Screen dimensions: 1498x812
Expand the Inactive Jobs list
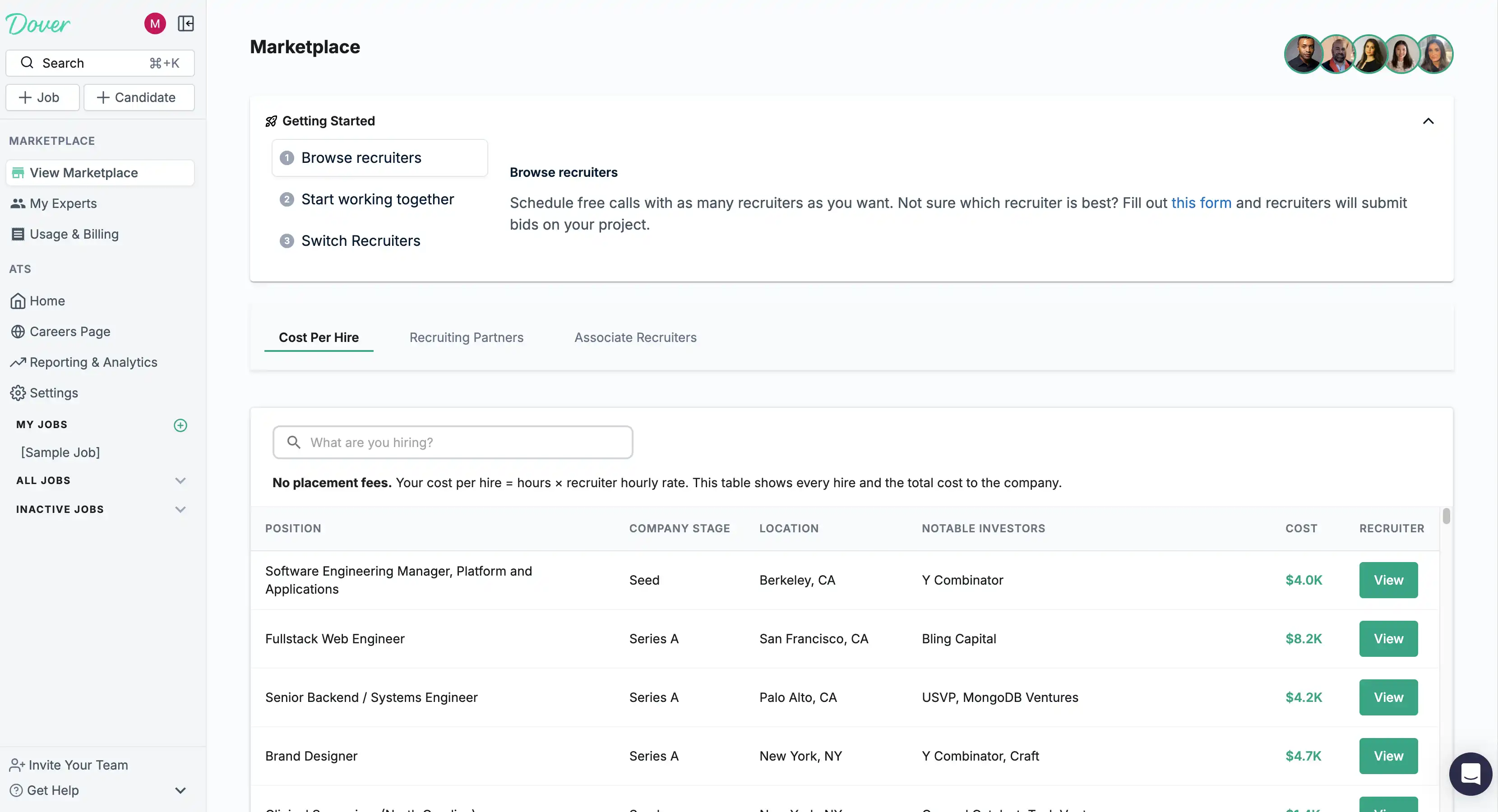[x=180, y=509]
